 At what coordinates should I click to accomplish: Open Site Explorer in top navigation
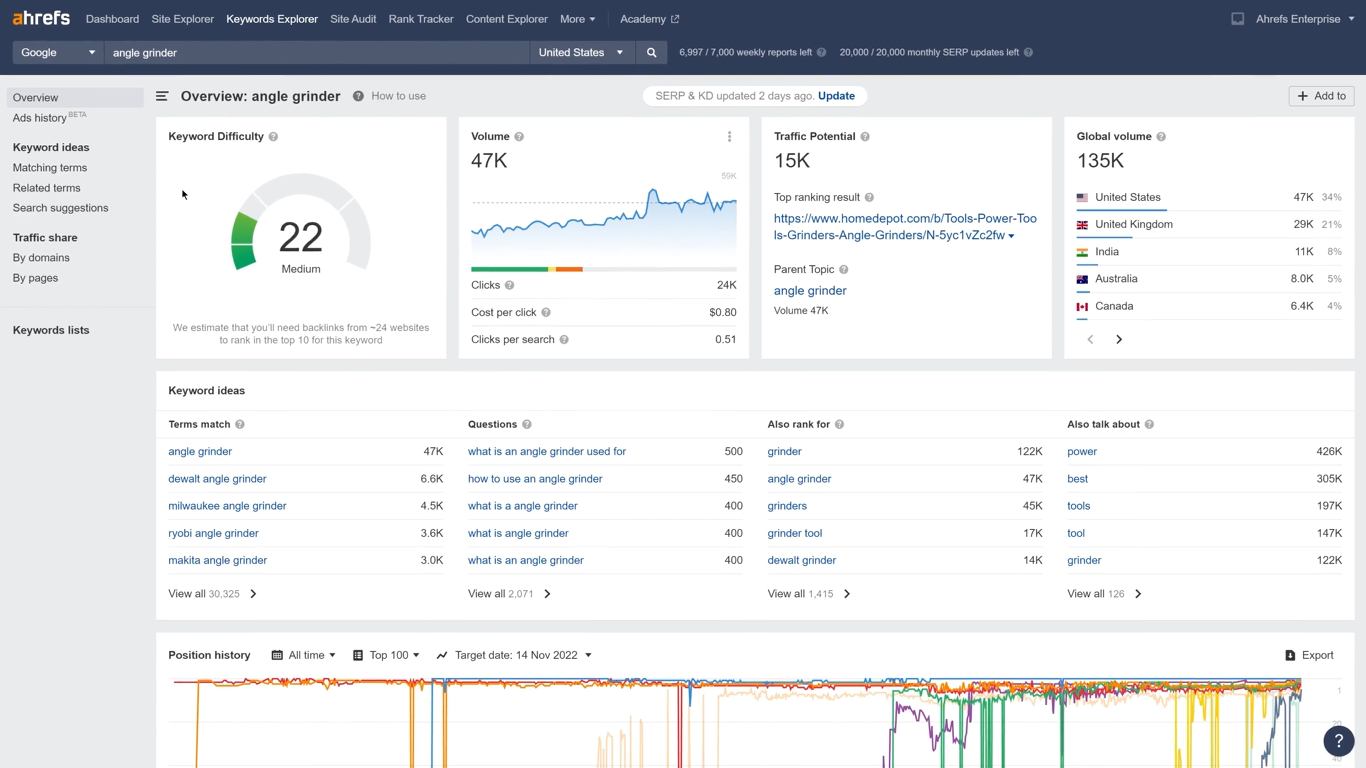pyautogui.click(x=182, y=19)
